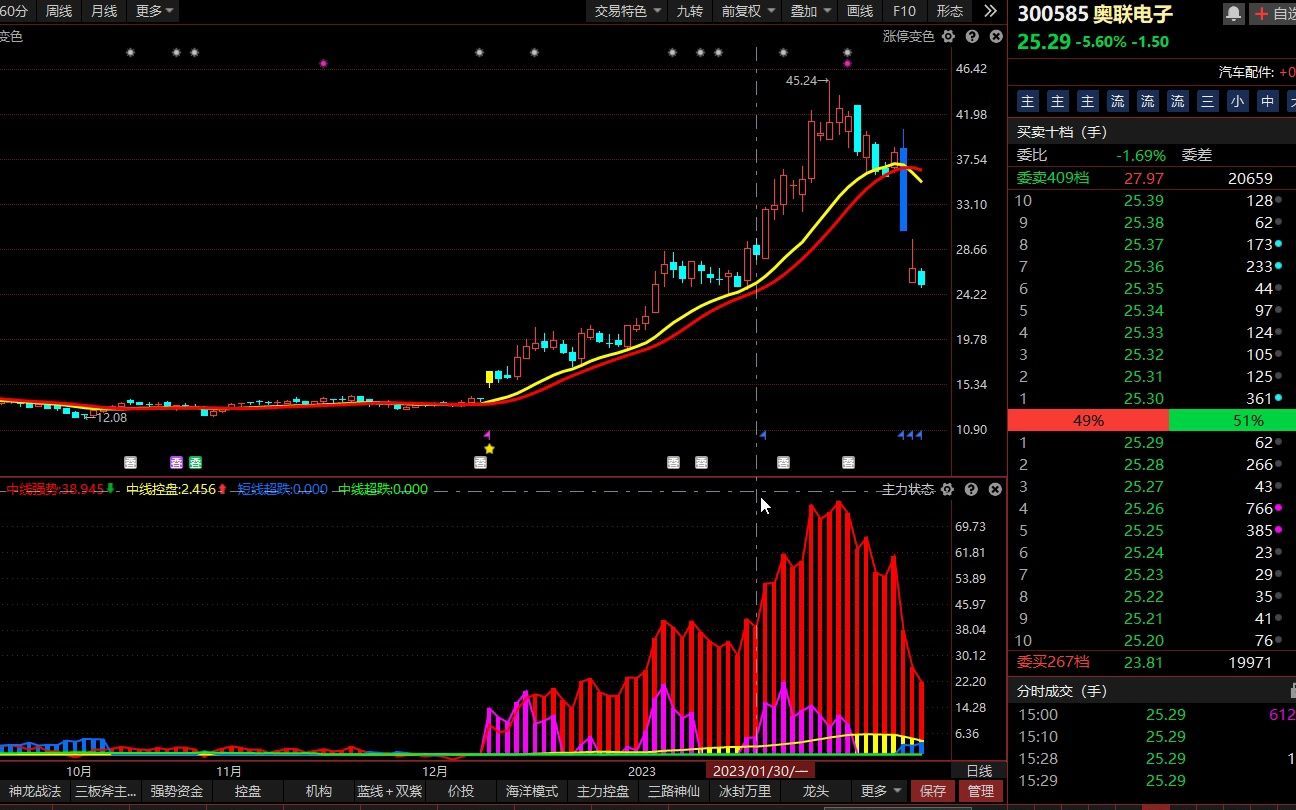Click the 委卖409档 summary row
The height and width of the screenshot is (810, 1296).
(1152, 178)
